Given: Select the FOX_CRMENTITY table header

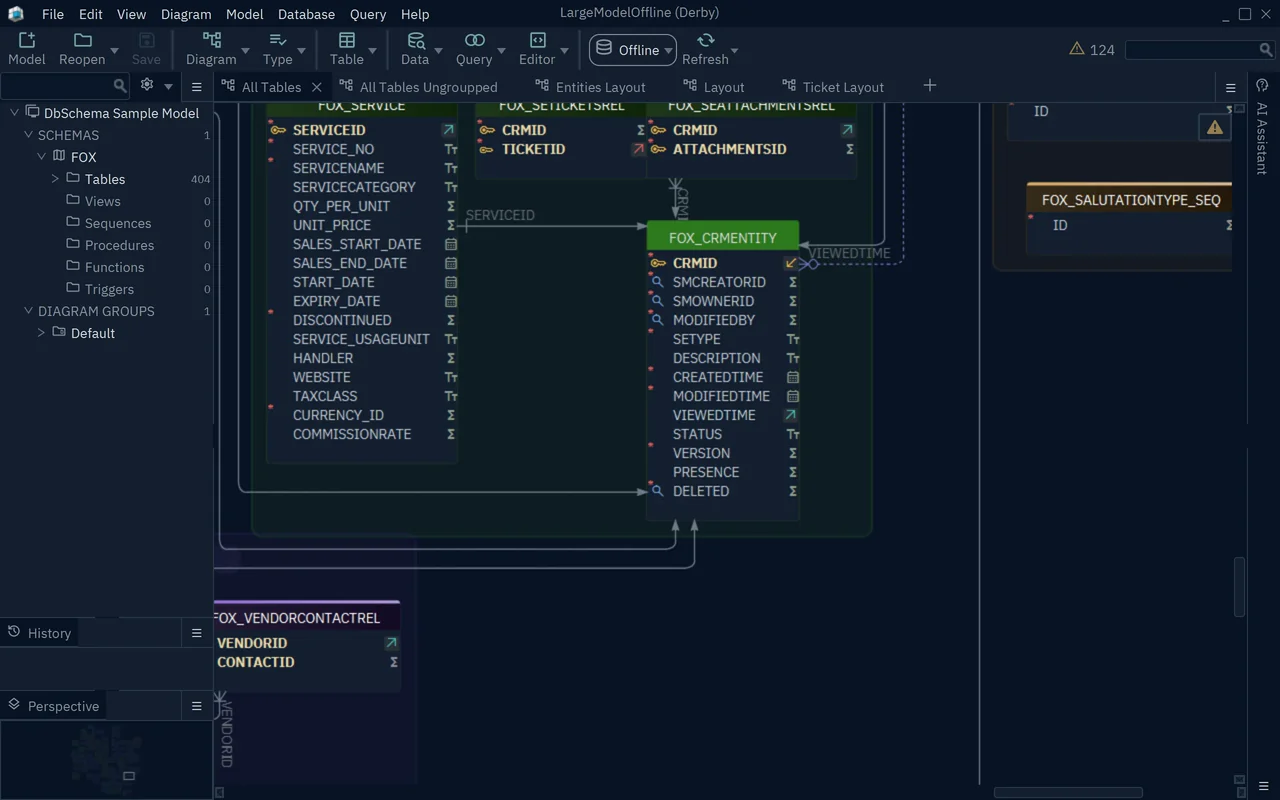Looking at the screenshot, I should (723, 238).
